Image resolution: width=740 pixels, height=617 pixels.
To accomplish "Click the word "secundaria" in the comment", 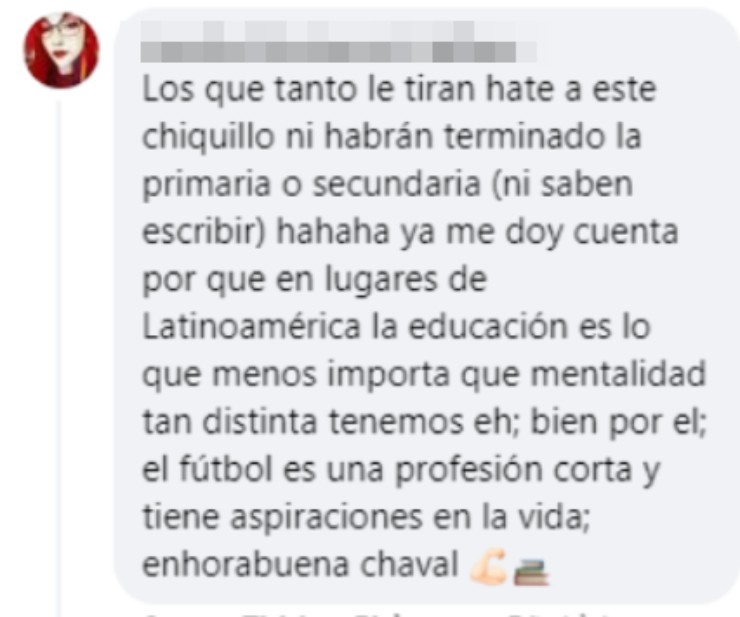I will (x=397, y=184).
